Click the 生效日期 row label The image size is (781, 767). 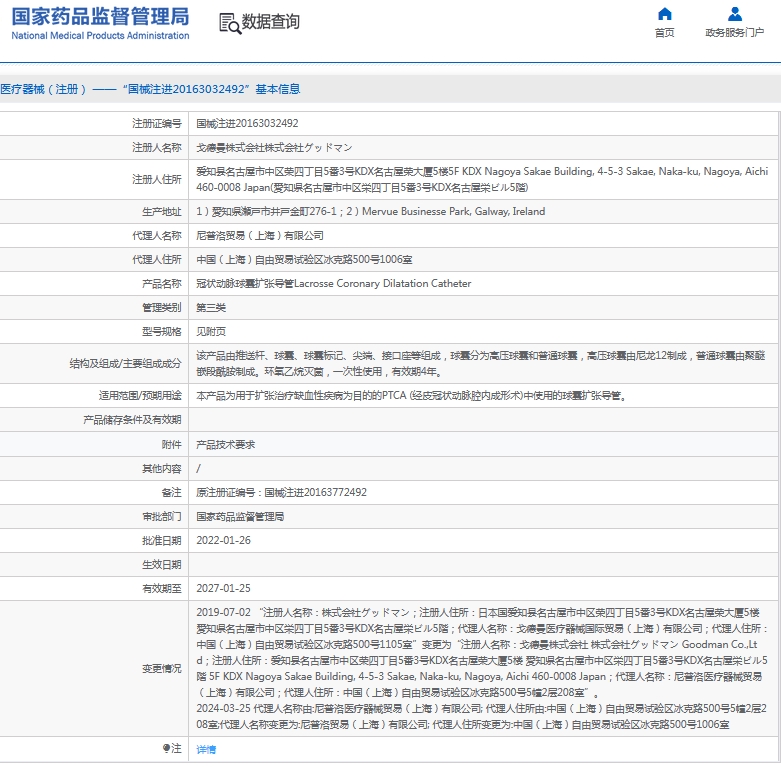click(161, 565)
